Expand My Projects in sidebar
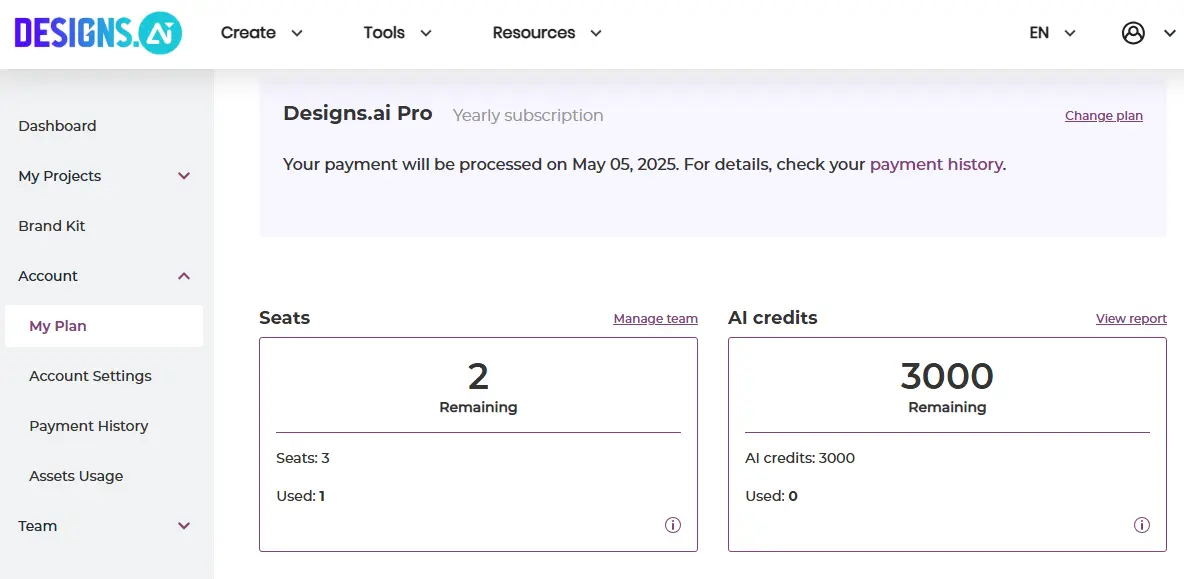 tap(105, 176)
